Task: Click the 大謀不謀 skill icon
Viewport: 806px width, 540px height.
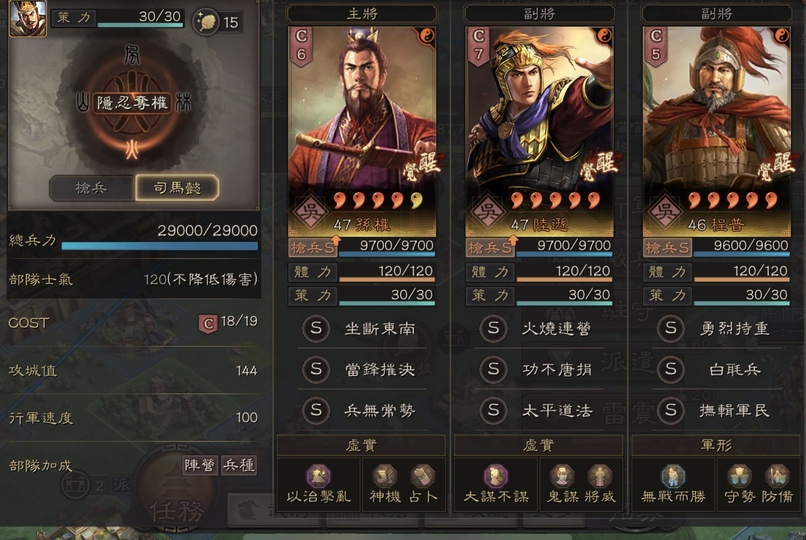Action: click(496, 476)
